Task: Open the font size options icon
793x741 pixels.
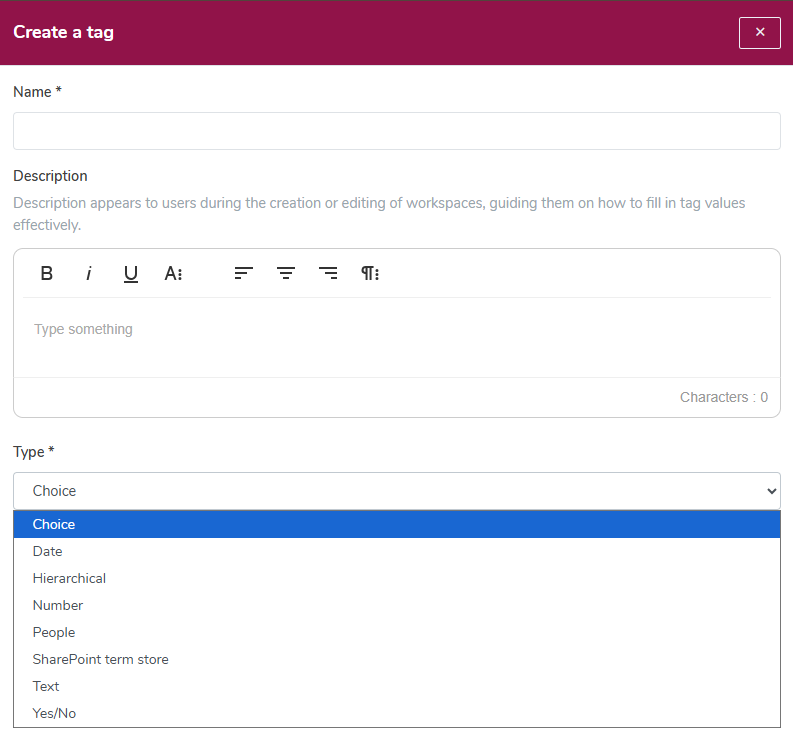Action: click(x=173, y=274)
